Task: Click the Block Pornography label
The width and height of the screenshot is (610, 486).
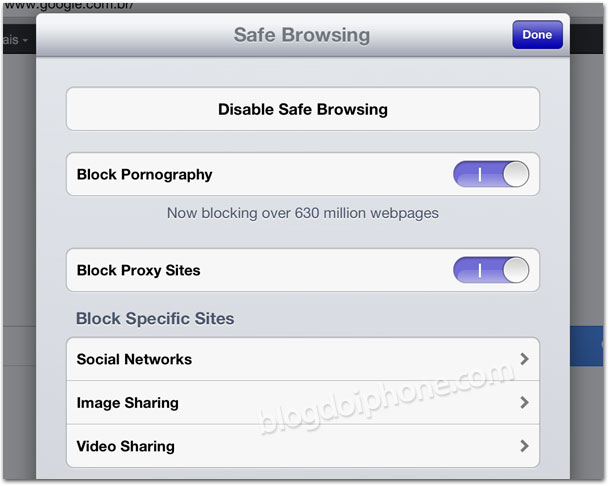Action: 144,175
